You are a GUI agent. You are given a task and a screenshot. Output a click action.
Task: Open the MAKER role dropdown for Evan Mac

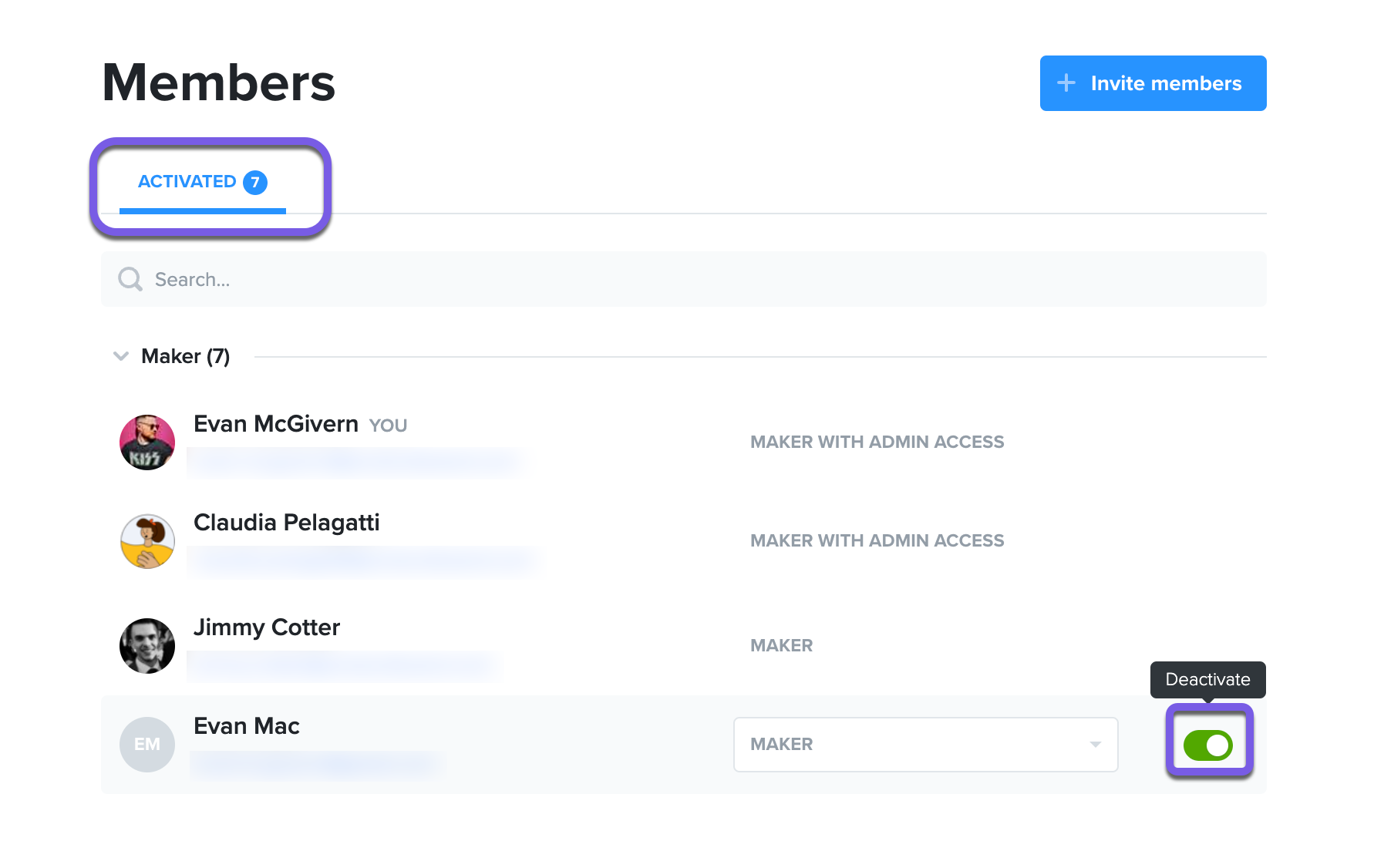click(x=926, y=745)
